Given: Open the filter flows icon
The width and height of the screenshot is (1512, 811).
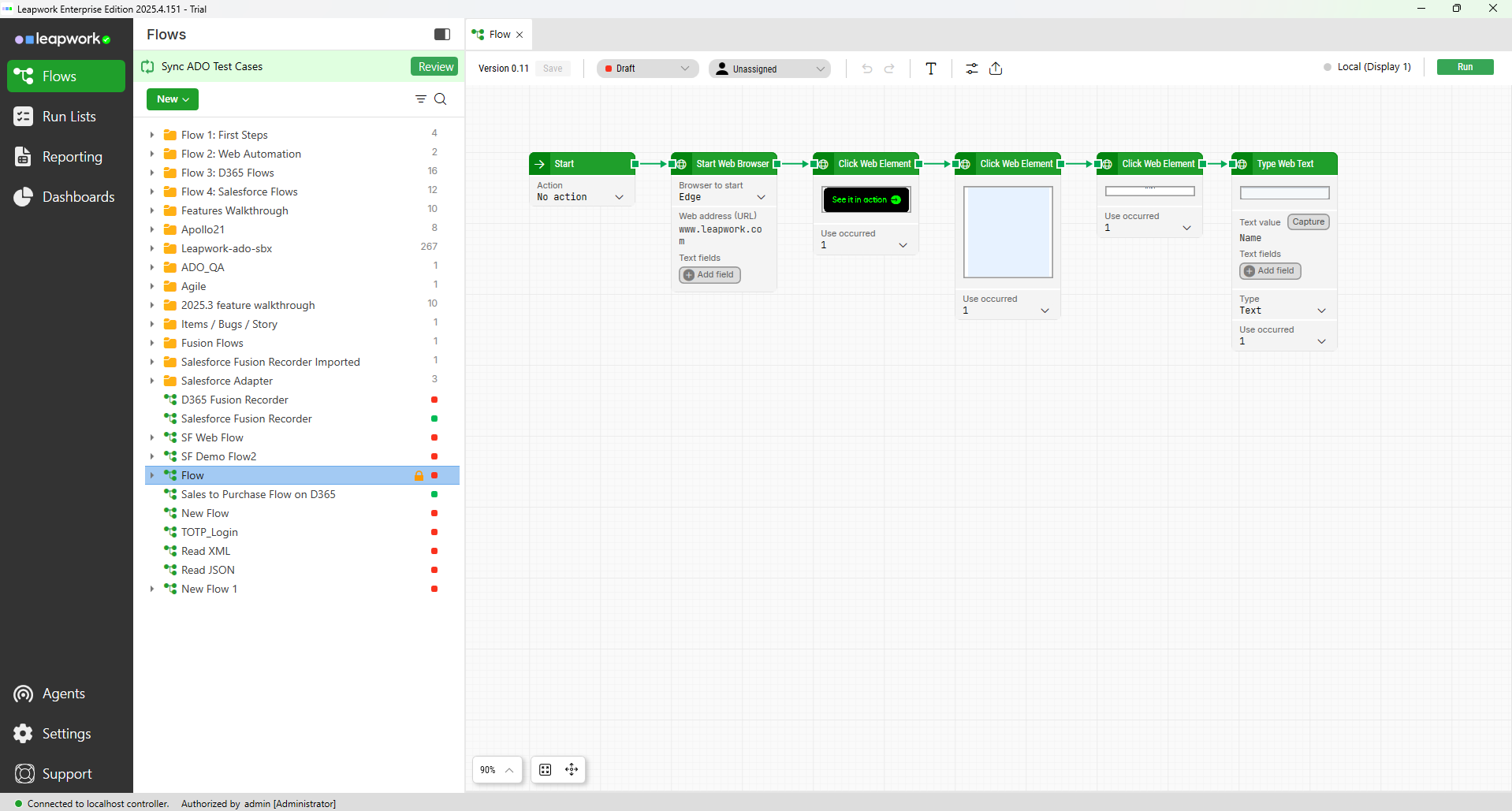Looking at the screenshot, I should pos(421,99).
